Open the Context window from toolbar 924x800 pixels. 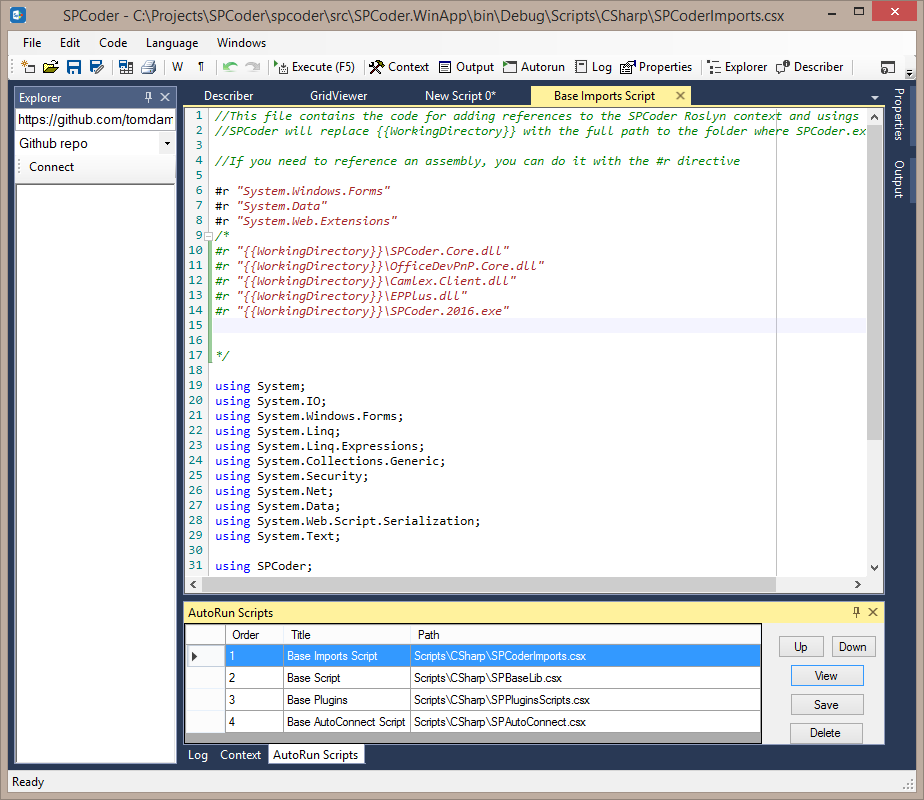point(399,67)
